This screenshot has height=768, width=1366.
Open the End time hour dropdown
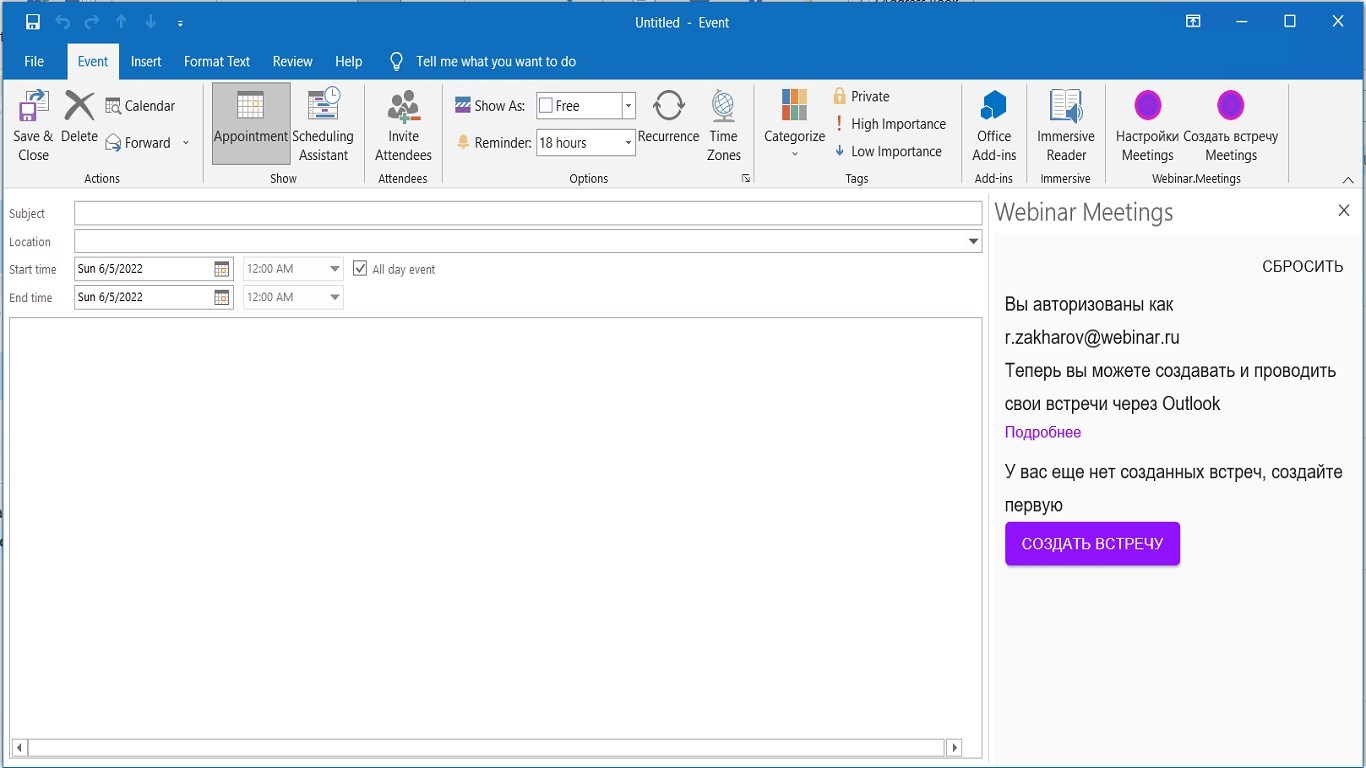335,297
